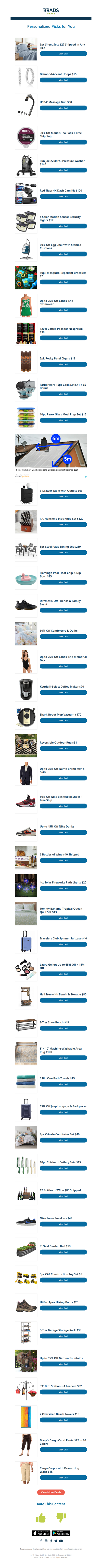
Task: View deal for USB-C Massage Gun $30
Action: click(63, 108)
